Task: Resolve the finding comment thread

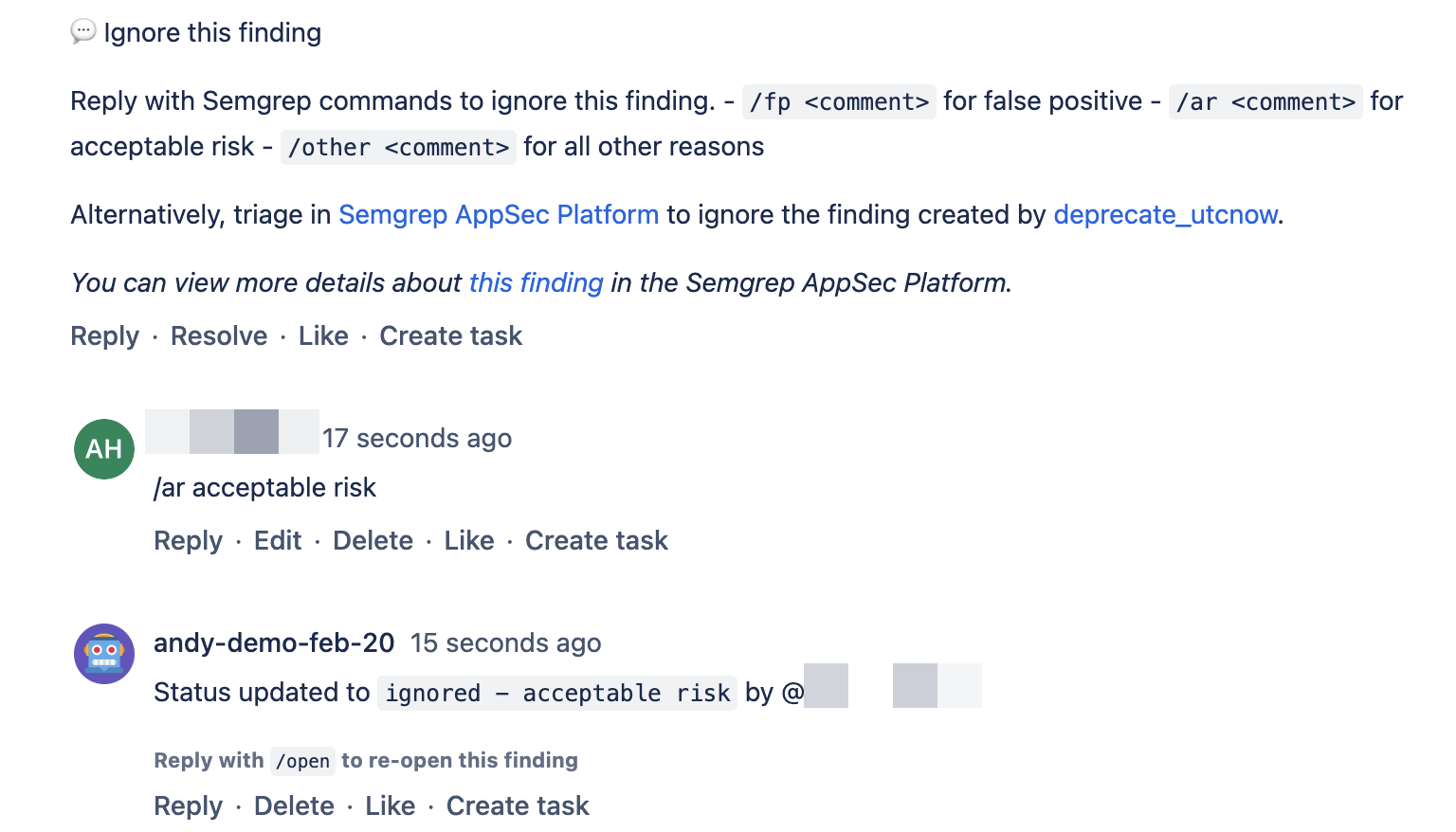Action: coord(218,335)
